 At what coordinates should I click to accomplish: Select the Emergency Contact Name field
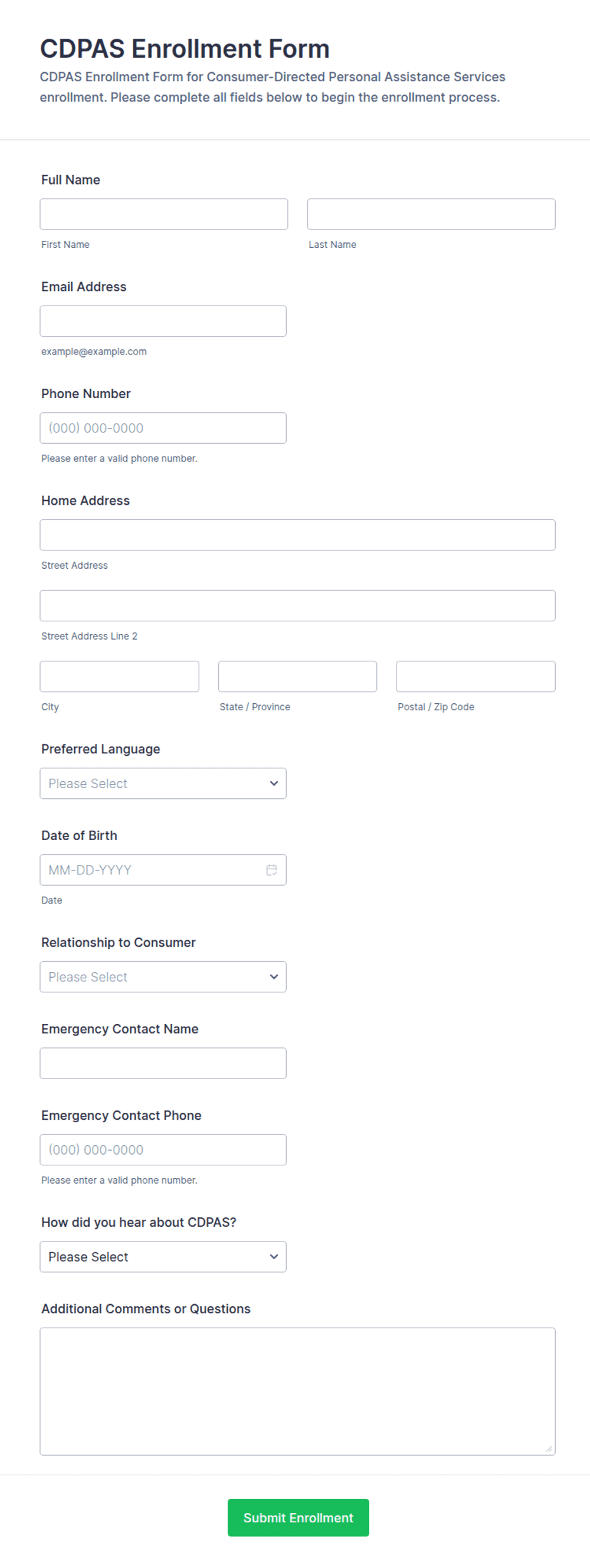(163, 1063)
